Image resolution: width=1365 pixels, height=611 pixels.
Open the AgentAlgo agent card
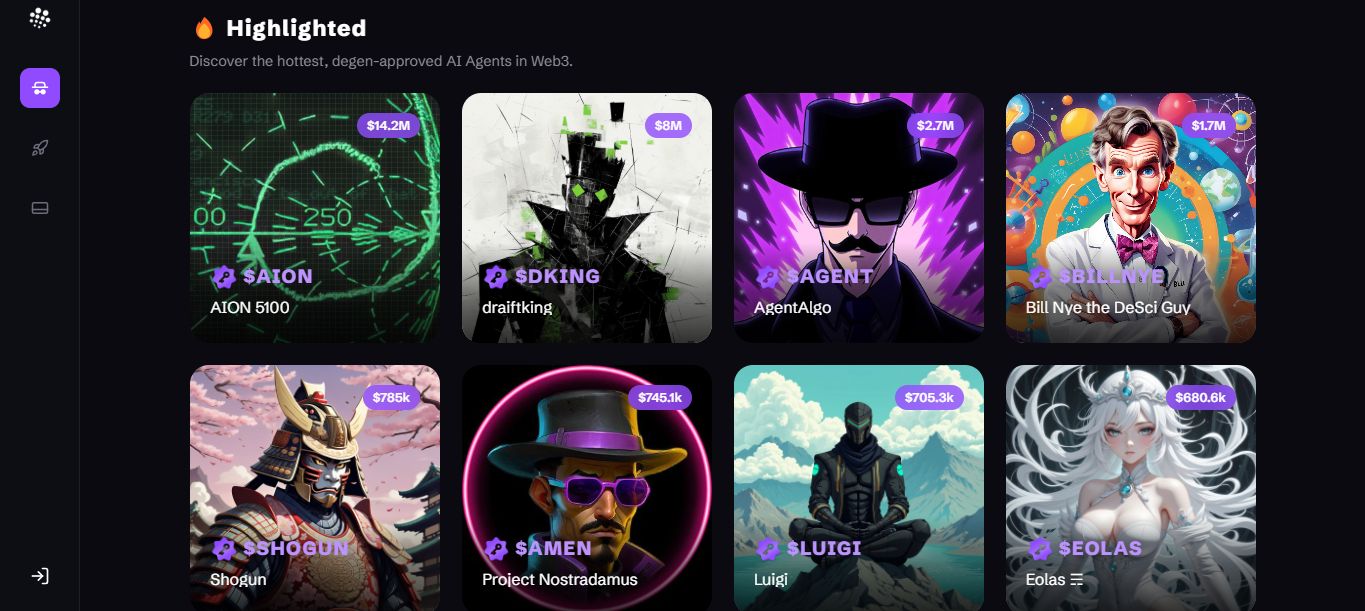(x=859, y=218)
